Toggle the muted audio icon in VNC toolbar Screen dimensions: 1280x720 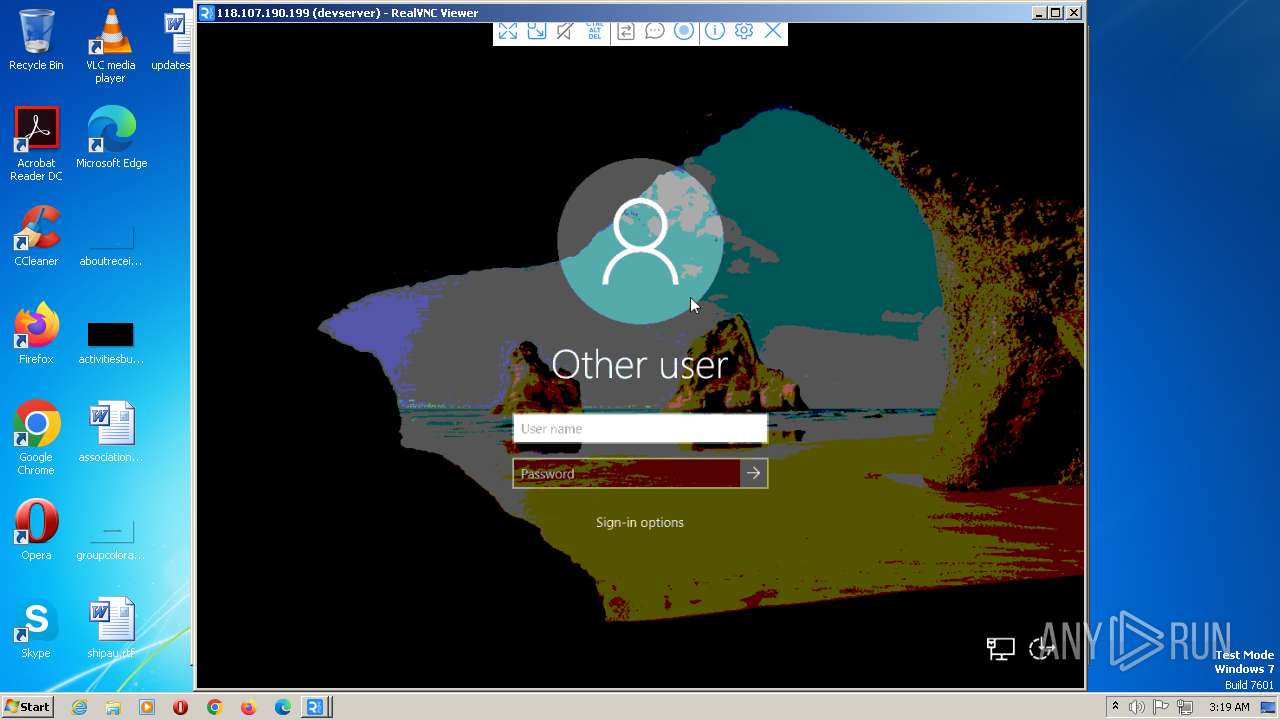click(x=565, y=31)
